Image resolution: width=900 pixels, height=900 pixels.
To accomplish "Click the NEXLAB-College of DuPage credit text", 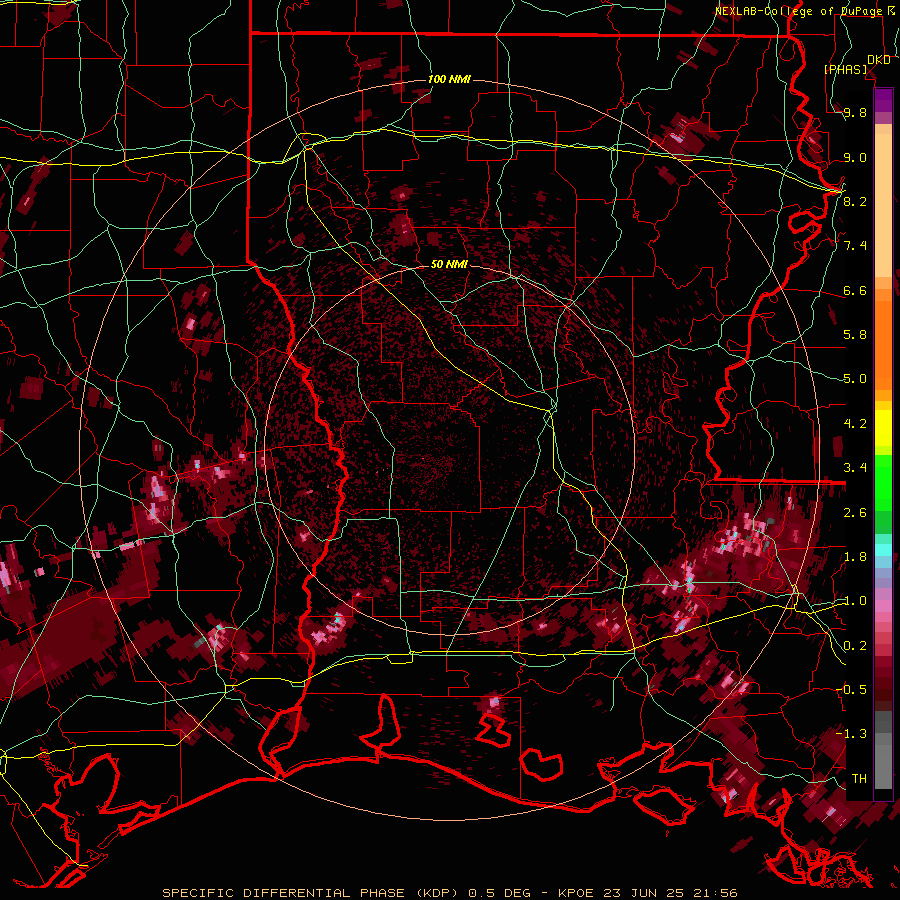I will (x=798, y=11).
